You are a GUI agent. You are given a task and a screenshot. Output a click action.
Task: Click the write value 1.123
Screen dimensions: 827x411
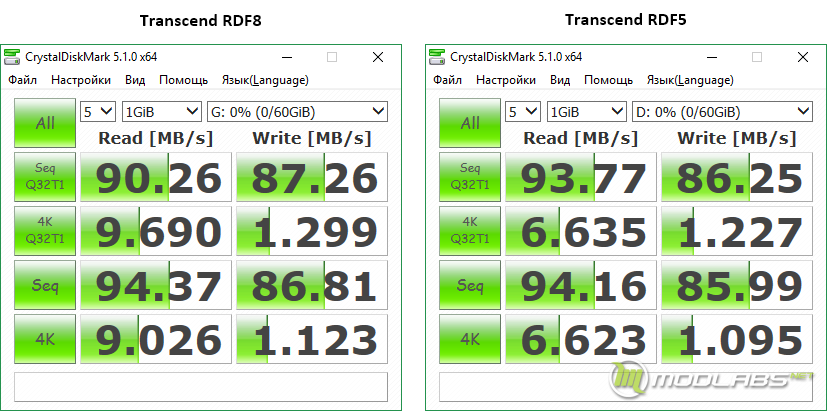point(312,339)
